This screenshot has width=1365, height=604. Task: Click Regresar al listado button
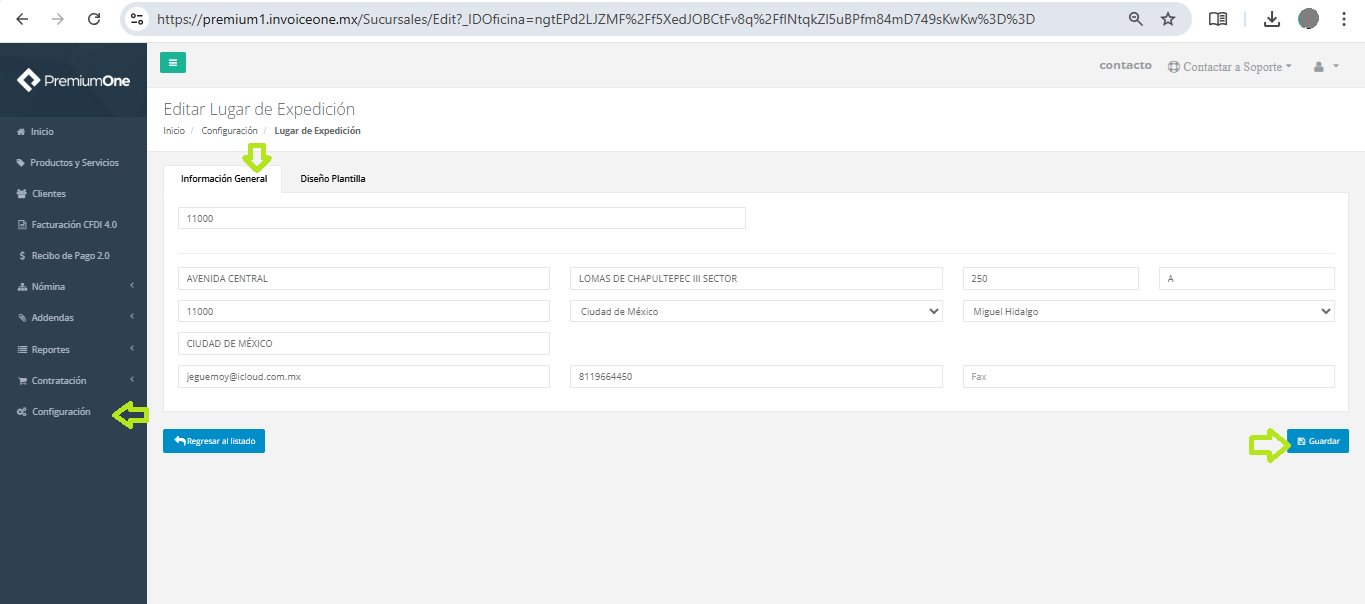pos(214,441)
